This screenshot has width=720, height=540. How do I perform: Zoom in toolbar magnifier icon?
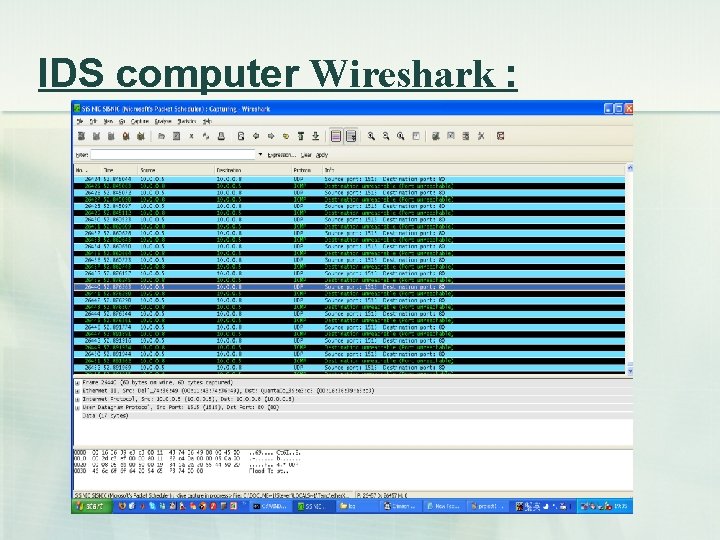coord(371,136)
